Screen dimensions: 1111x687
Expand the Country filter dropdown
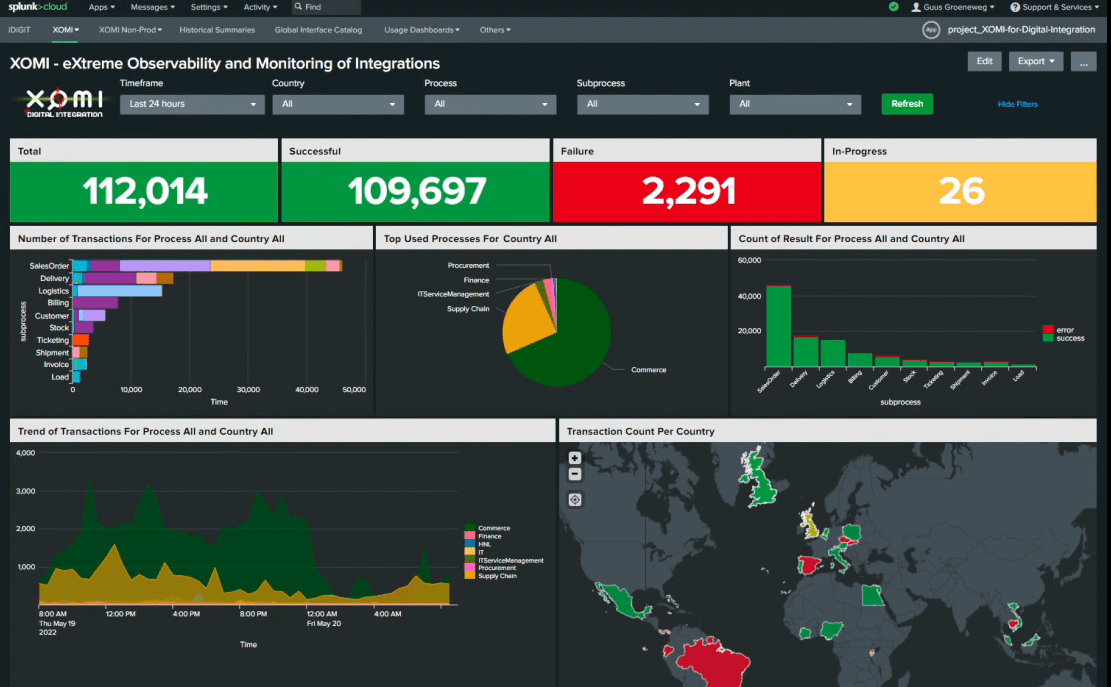tap(338, 104)
